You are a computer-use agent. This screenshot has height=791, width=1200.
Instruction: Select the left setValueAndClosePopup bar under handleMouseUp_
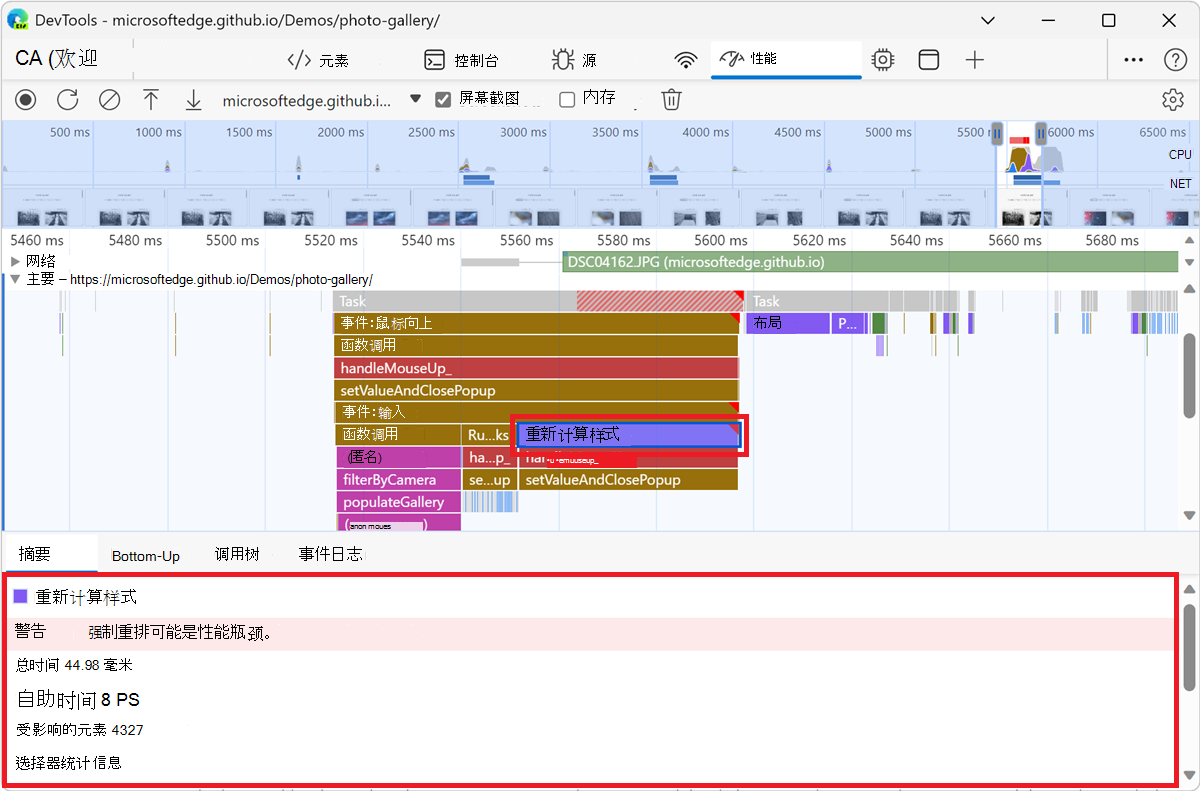pos(536,390)
